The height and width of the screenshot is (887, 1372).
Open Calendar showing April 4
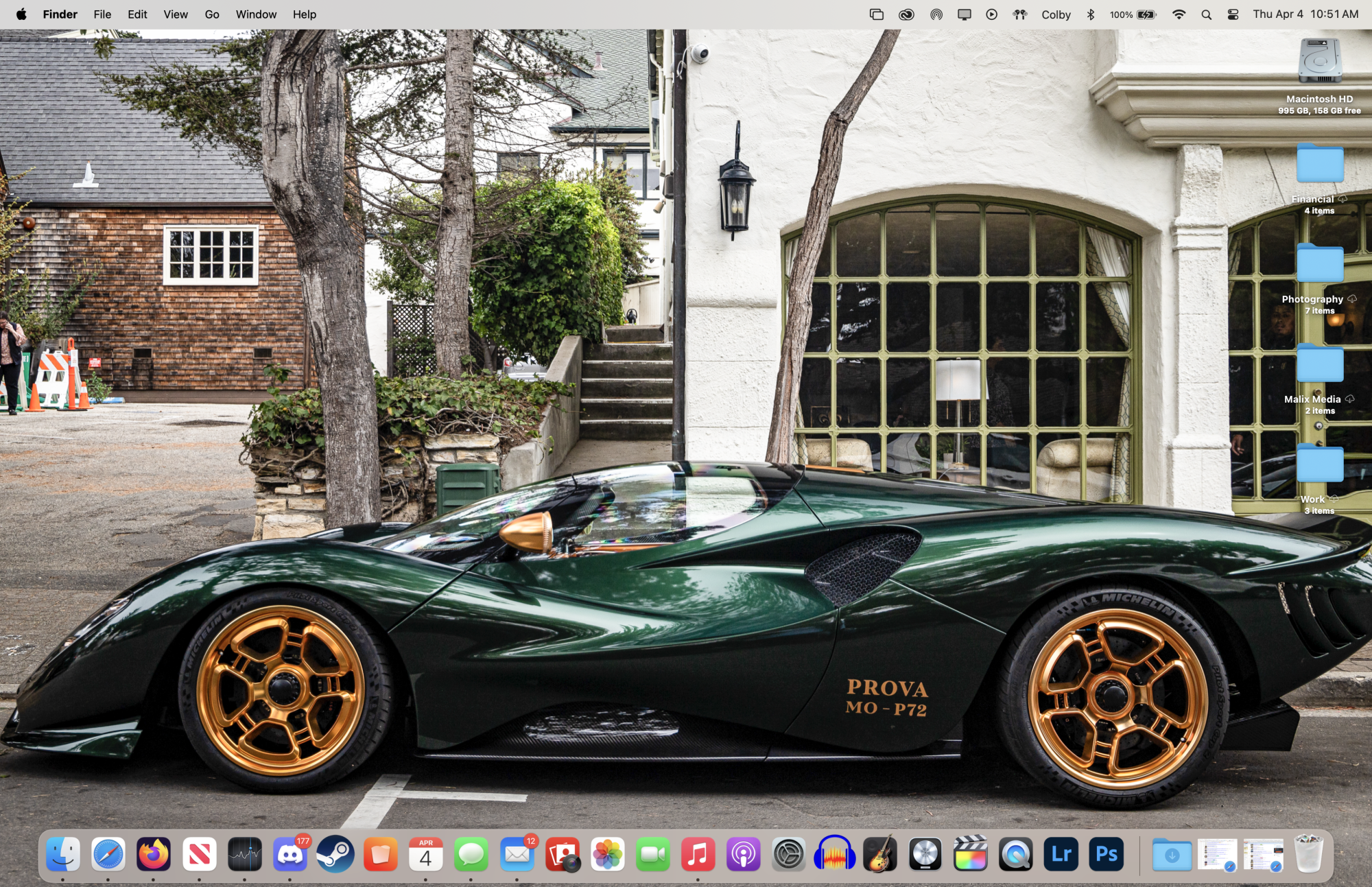[x=426, y=854]
